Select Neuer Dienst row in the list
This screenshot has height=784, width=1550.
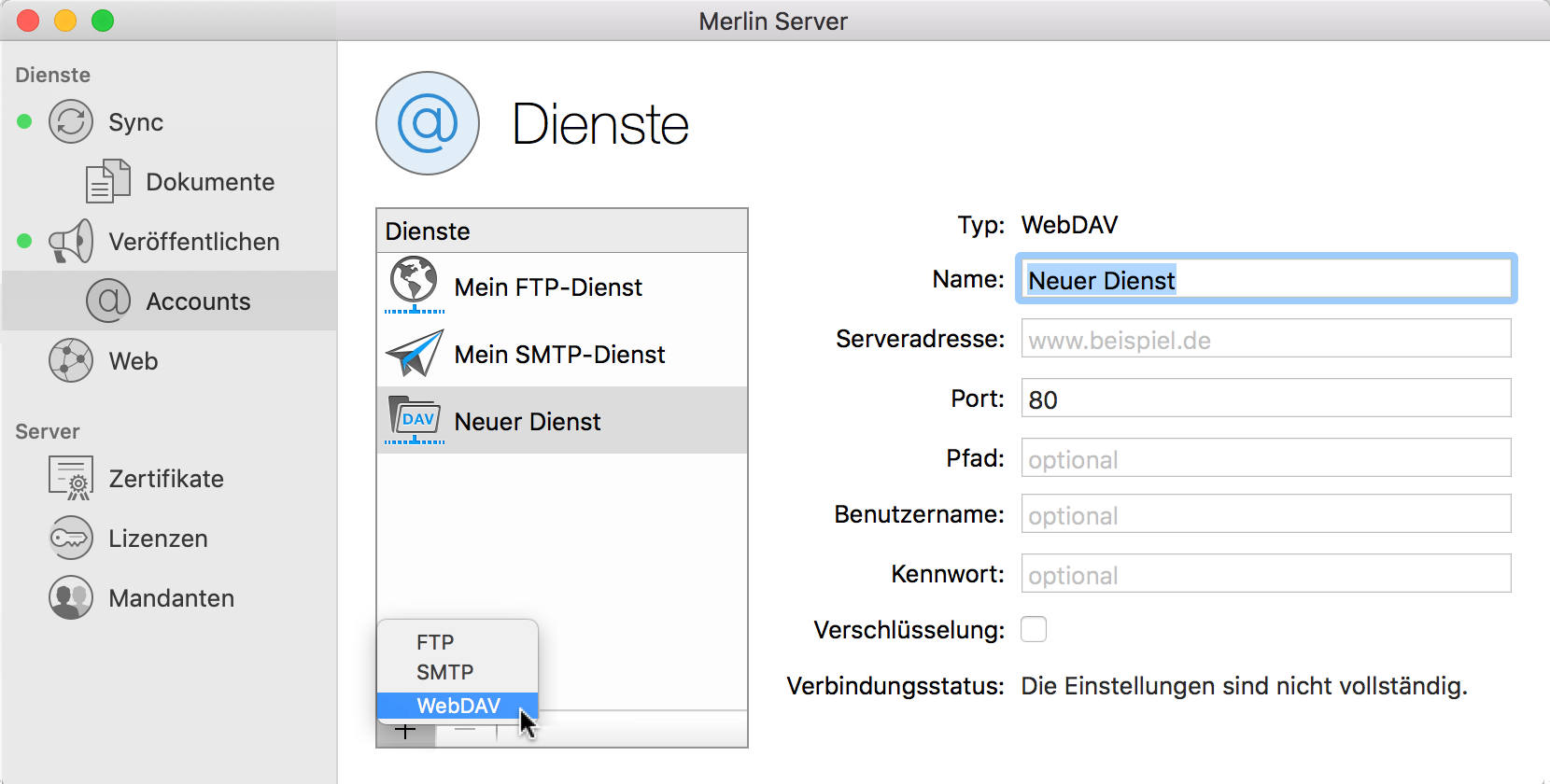pos(562,421)
